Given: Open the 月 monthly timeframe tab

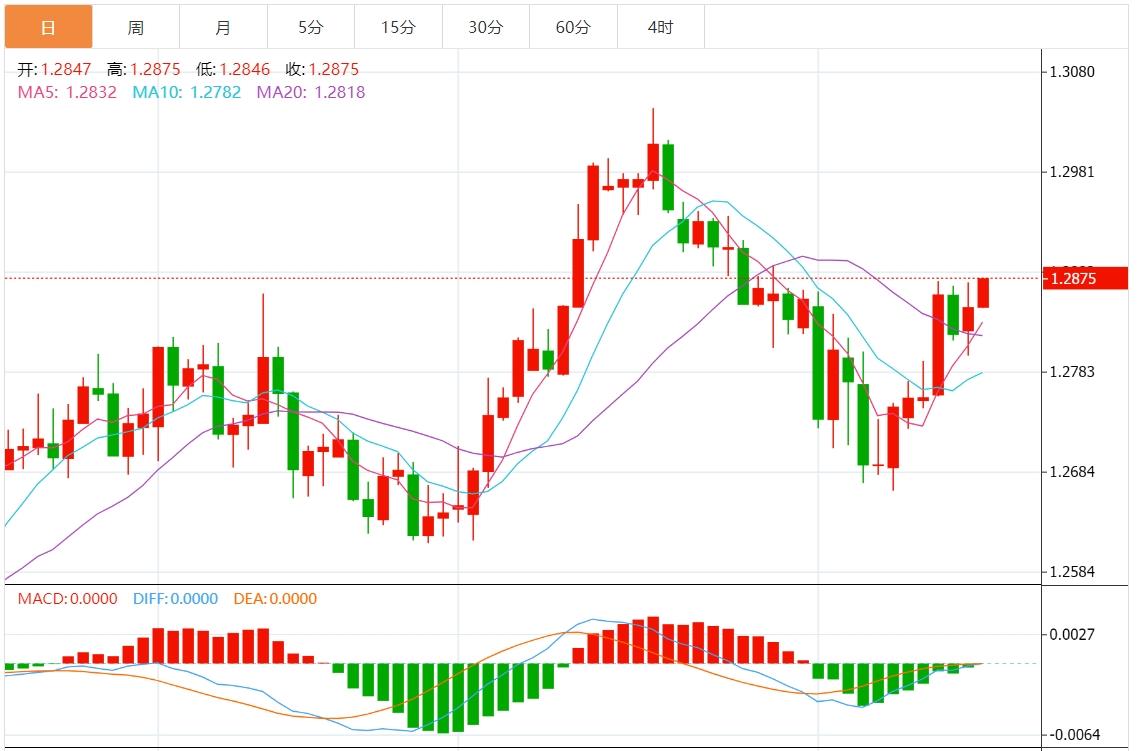Looking at the screenshot, I should pyautogui.click(x=223, y=27).
